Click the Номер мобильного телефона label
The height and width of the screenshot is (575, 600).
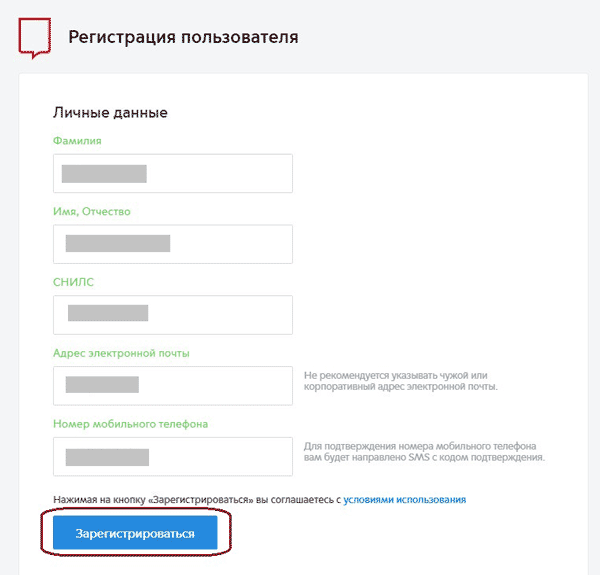coord(130,424)
